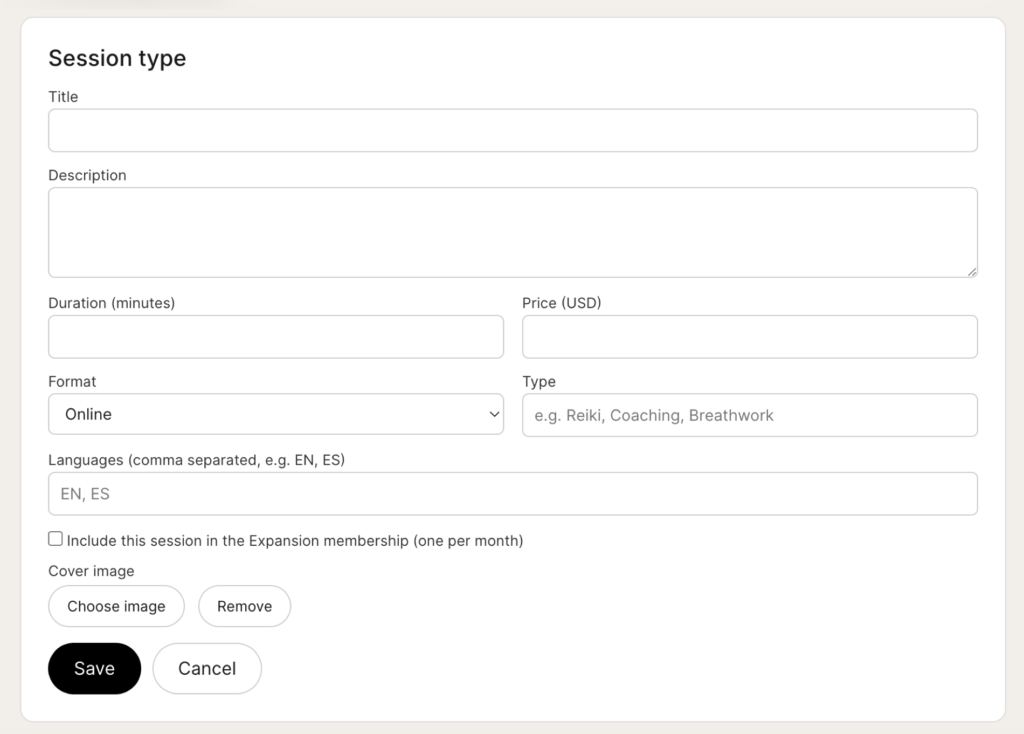Click the Languages input field
The height and width of the screenshot is (734, 1024).
coord(513,494)
